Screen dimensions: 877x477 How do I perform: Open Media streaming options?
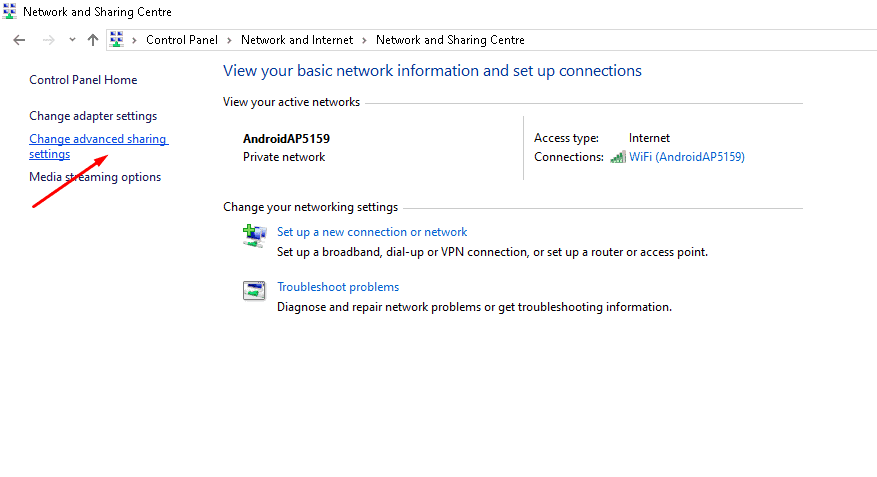click(95, 177)
